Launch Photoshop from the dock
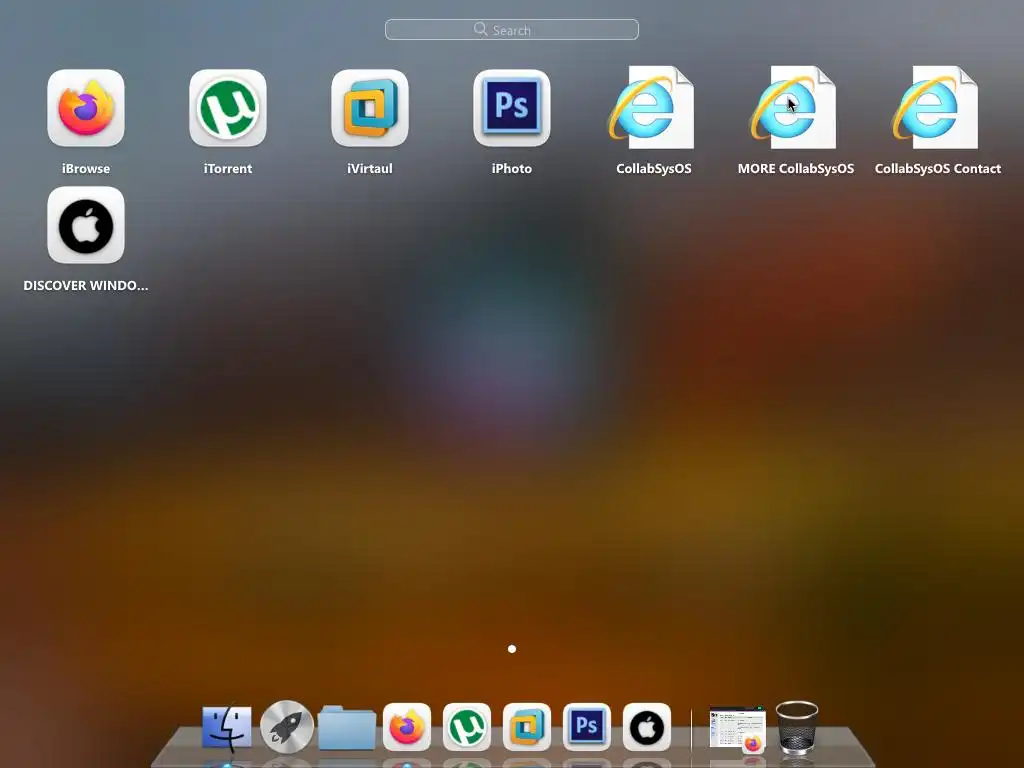This screenshot has height=768, width=1024. (x=586, y=727)
